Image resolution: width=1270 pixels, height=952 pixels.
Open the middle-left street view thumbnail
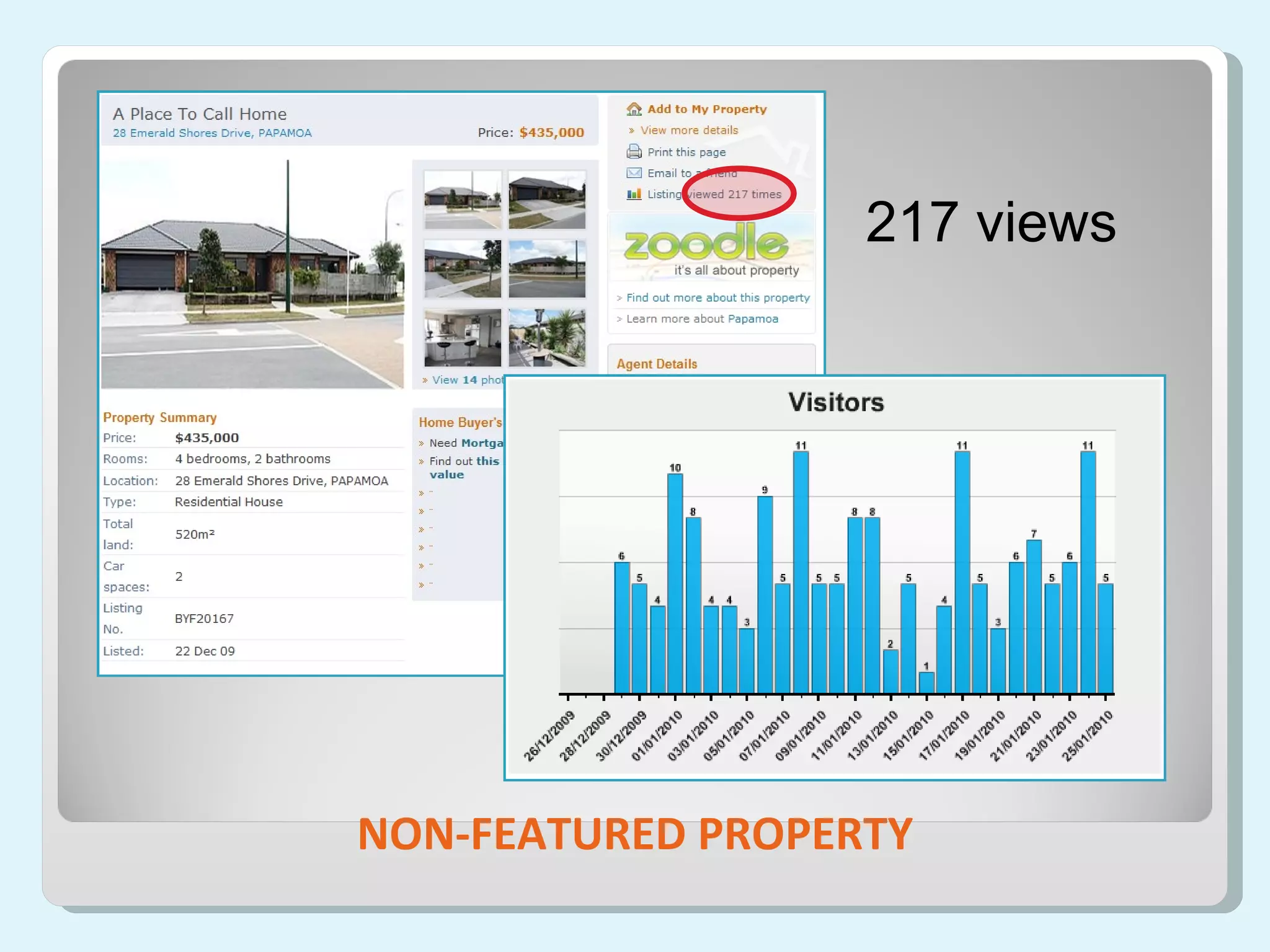[463, 269]
